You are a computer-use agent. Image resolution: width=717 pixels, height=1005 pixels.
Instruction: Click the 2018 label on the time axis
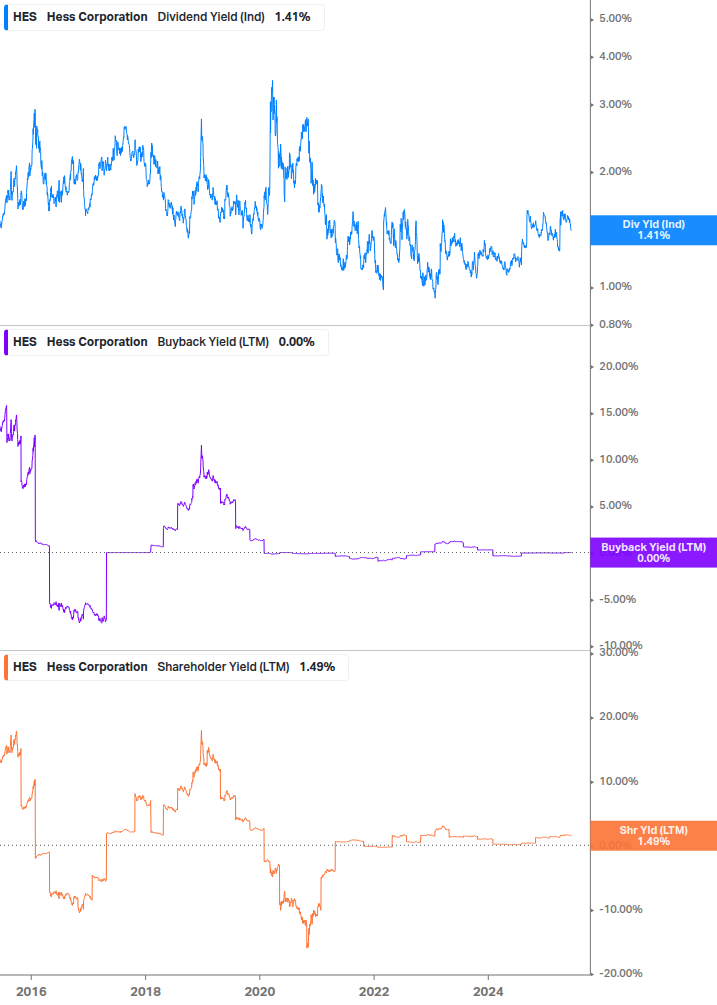(145, 992)
